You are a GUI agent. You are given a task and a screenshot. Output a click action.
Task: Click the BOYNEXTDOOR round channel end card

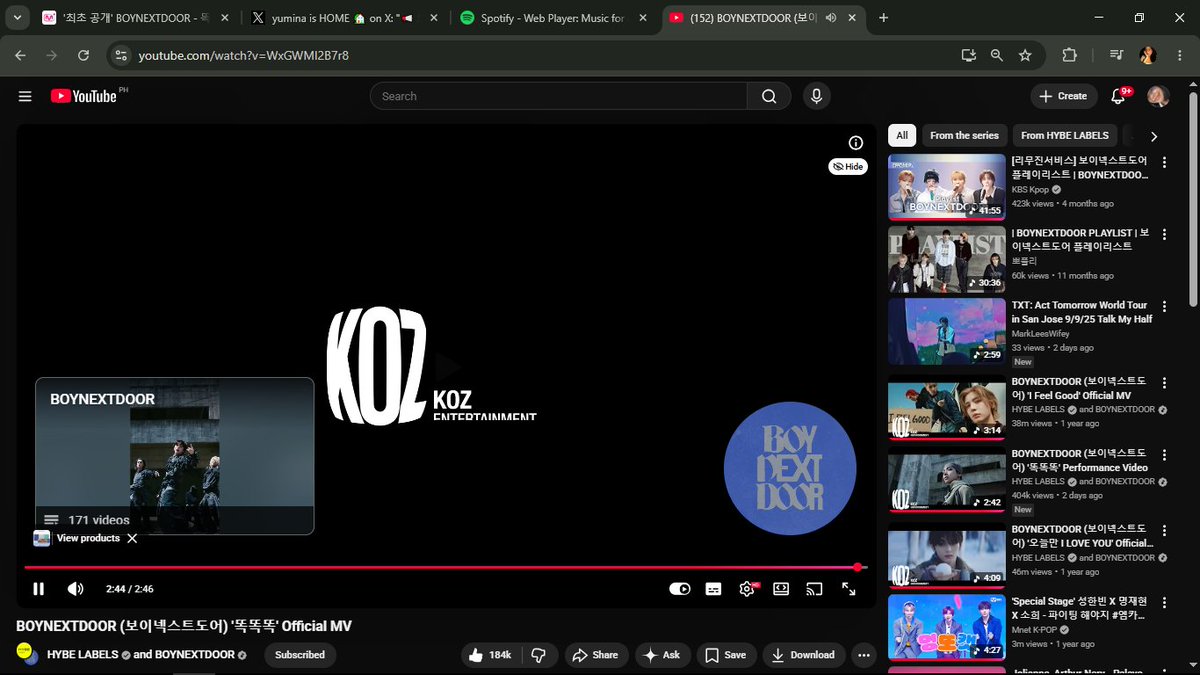790,469
